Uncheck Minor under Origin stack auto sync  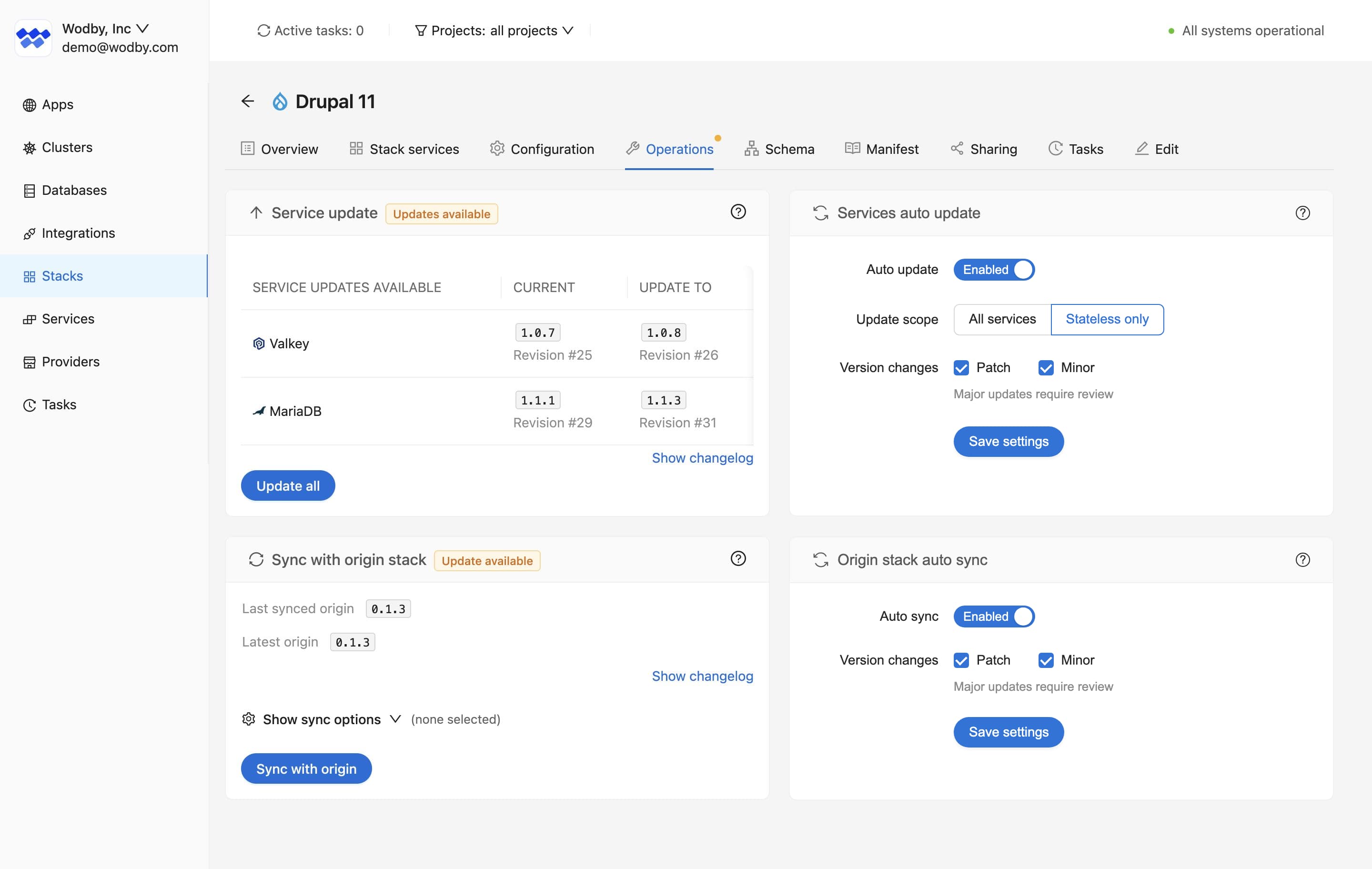point(1046,660)
